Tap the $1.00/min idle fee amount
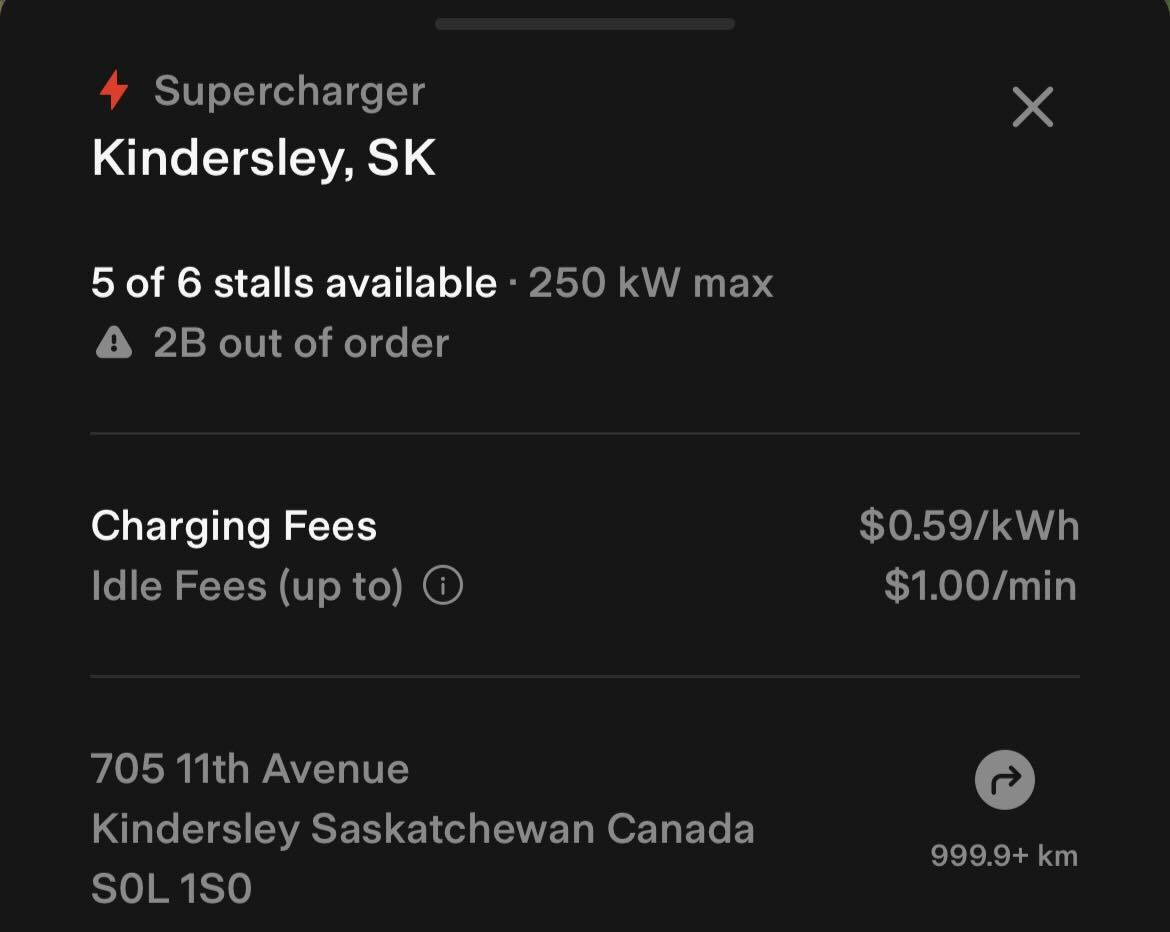Image resolution: width=1170 pixels, height=932 pixels. (980, 586)
